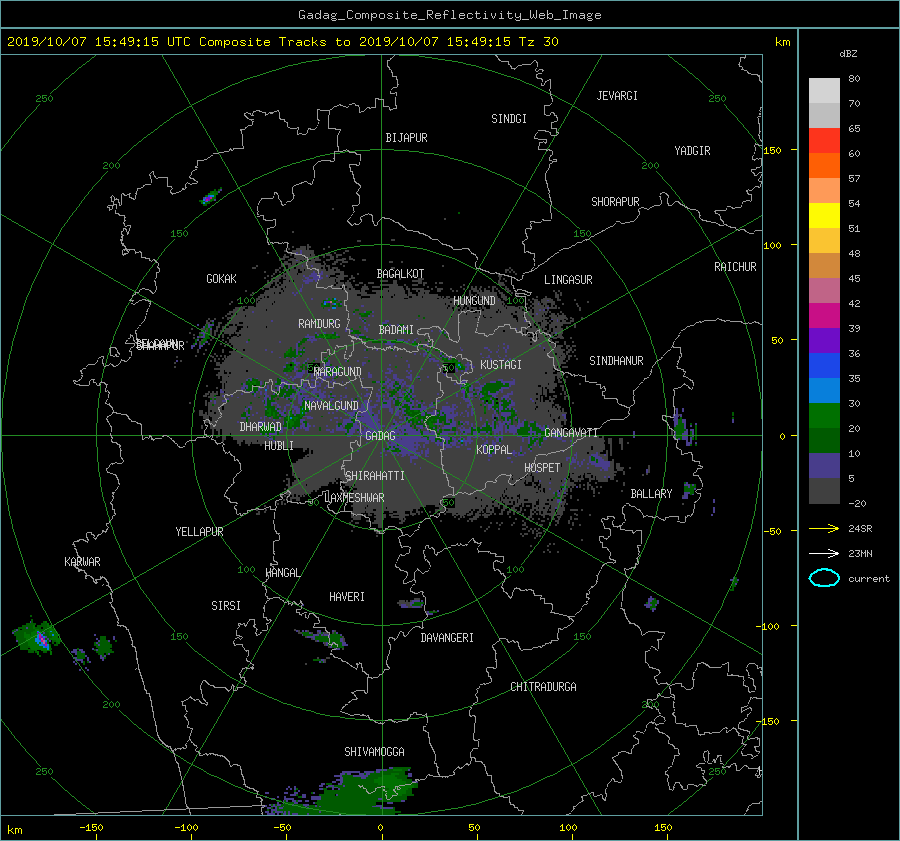Click the SHIRAHATTI city label
This screenshot has height=841, width=900.
point(375,476)
